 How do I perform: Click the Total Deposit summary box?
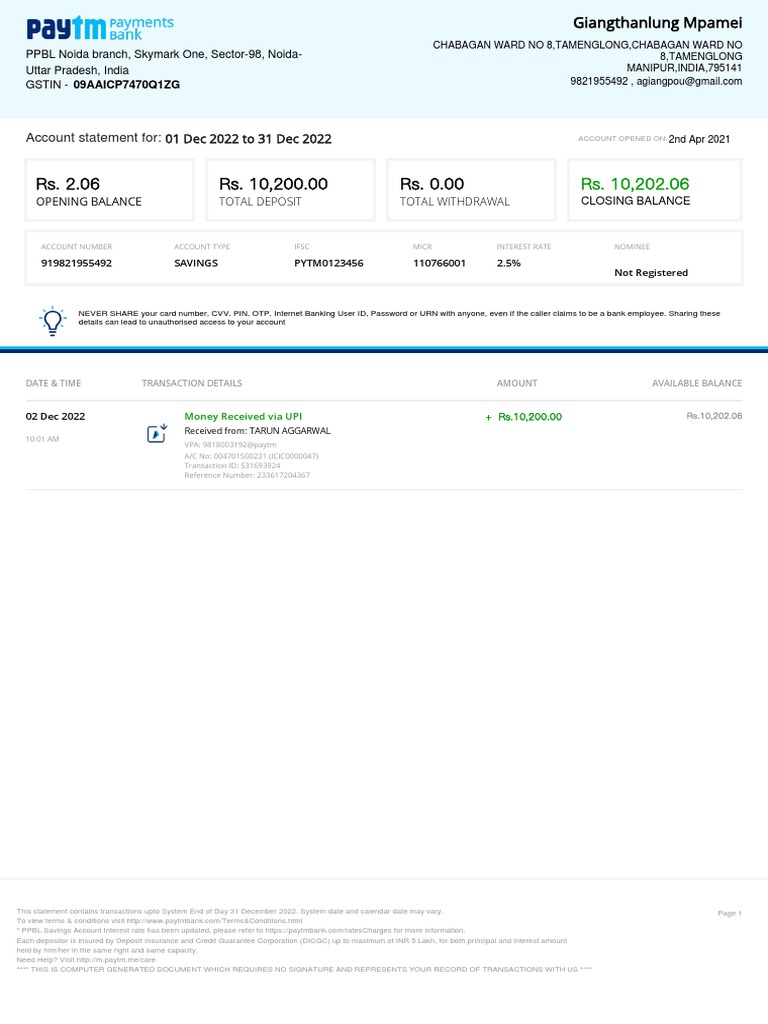point(290,190)
